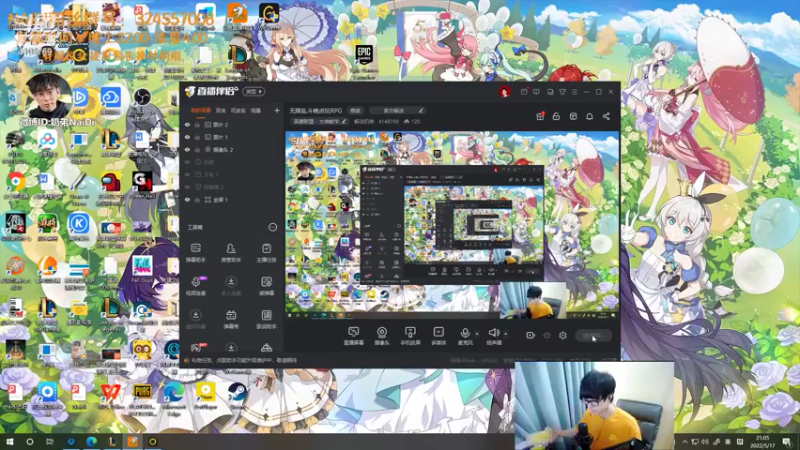Select the 图片 1 source row
Image resolution: width=800 pixels, height=450 pixels.
click(232, 137)
